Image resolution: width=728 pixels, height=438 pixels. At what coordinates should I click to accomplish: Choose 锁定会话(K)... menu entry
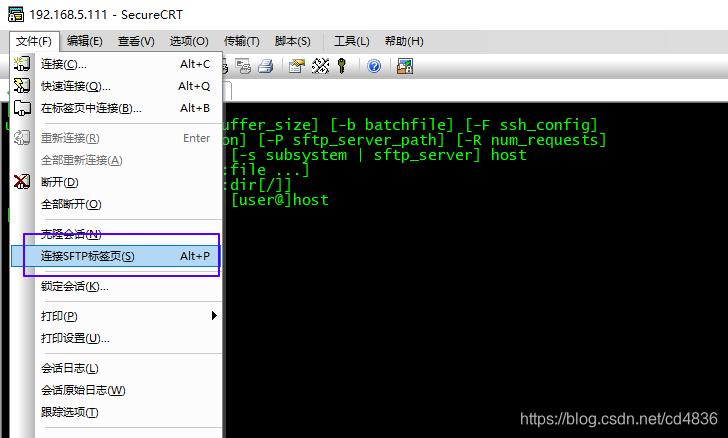pos(116,287)
